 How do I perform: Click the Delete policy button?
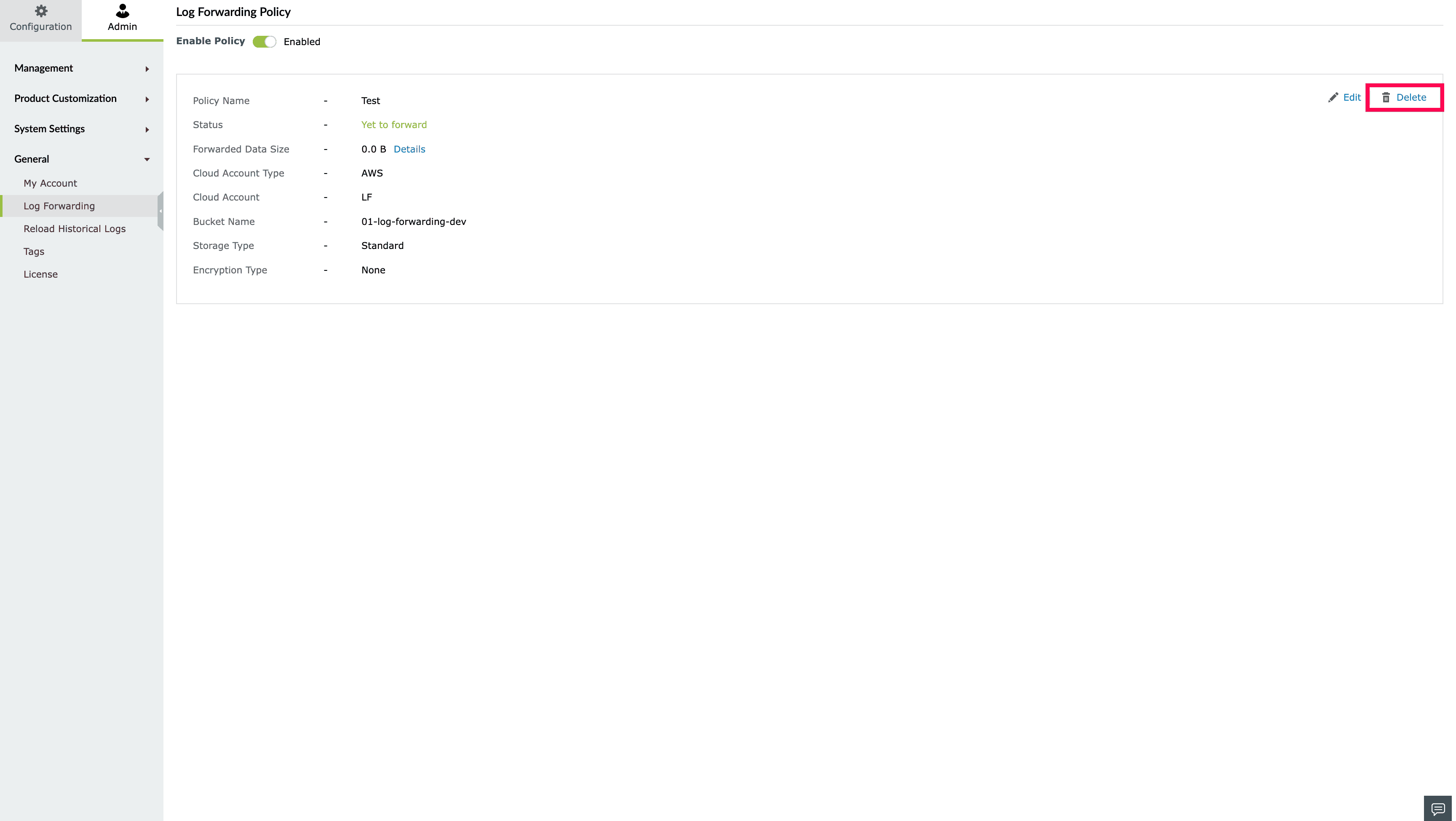point(1411,97)
